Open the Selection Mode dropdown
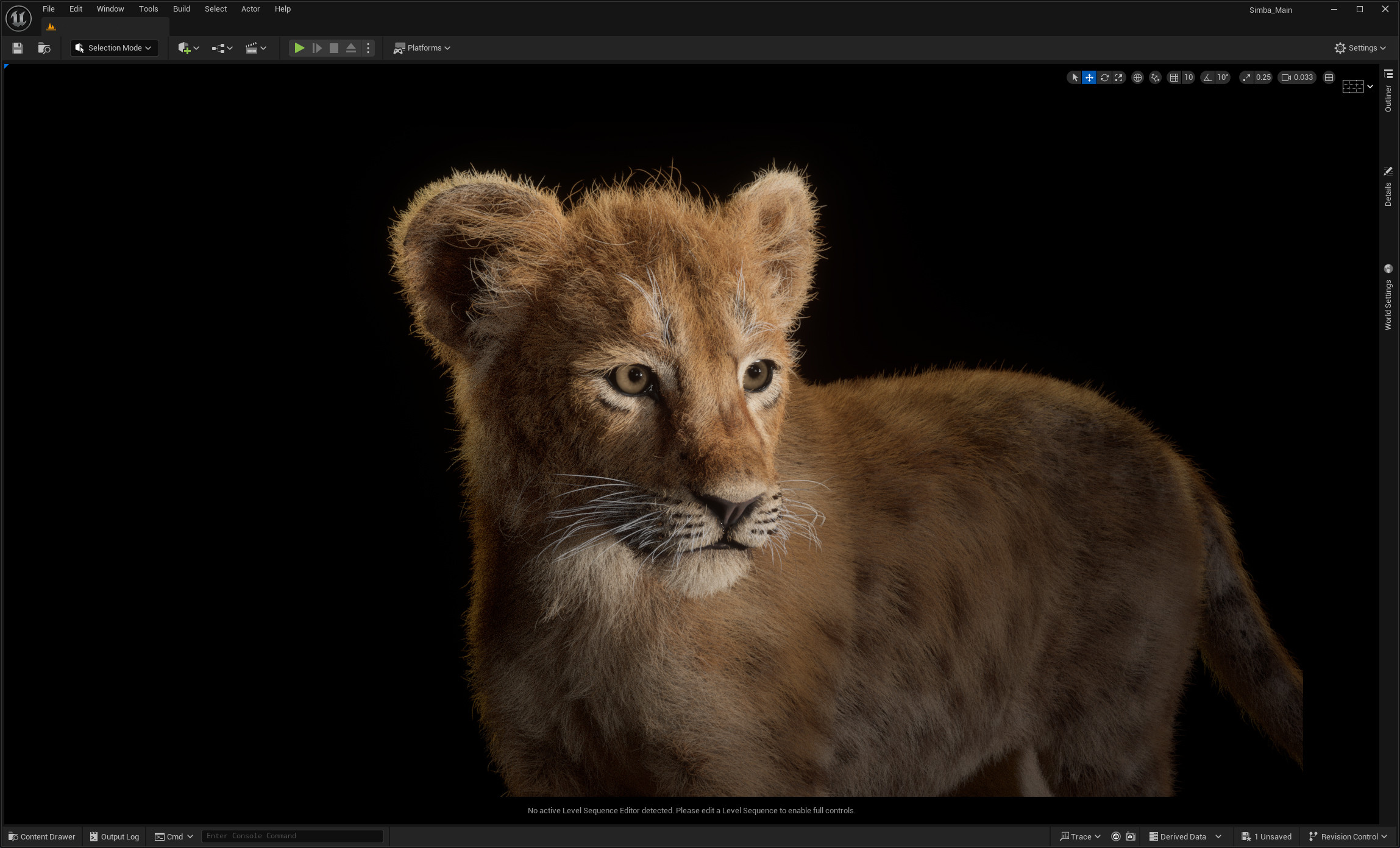1400x848 pixels. tap(115, 48)
